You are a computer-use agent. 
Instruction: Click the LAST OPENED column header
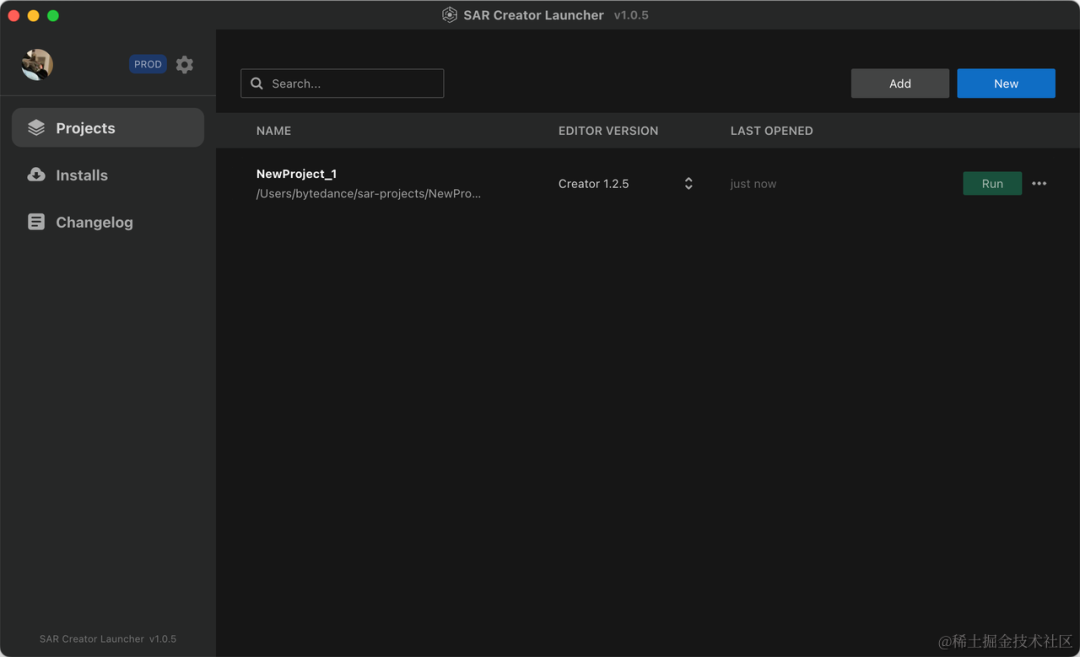771,131
